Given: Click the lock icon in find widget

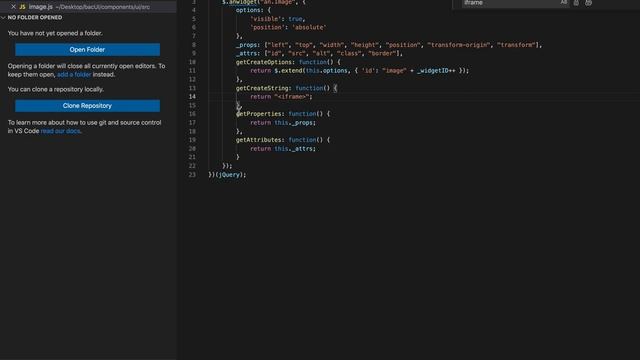Looking at the screenshot, I should tap(576, 3).
